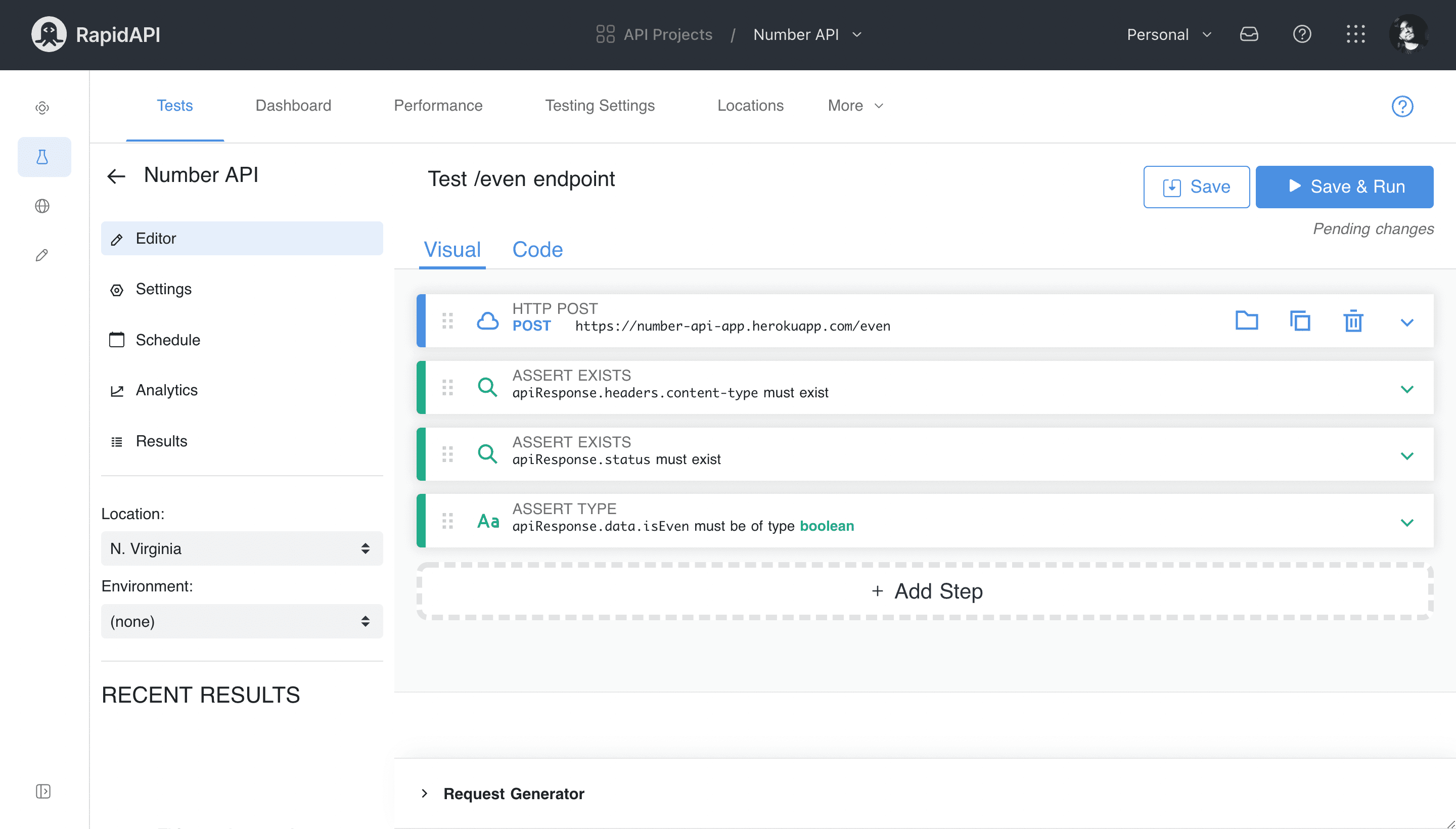Click the RECENT RESULTS heading
Viewport: 1456px width, 829px height.
click(200, 695)
